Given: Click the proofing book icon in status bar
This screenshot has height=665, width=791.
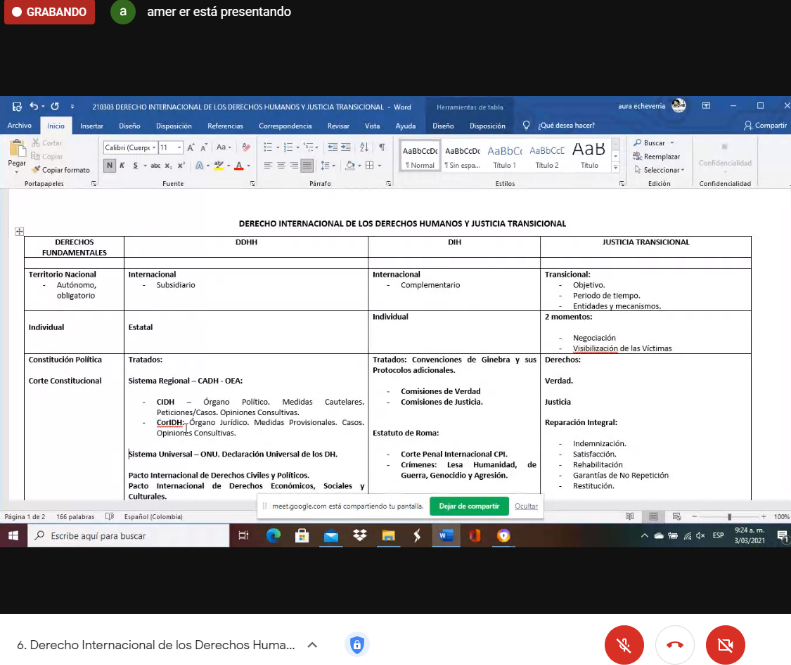Looking at the screenshot, I should coord(109,516).
